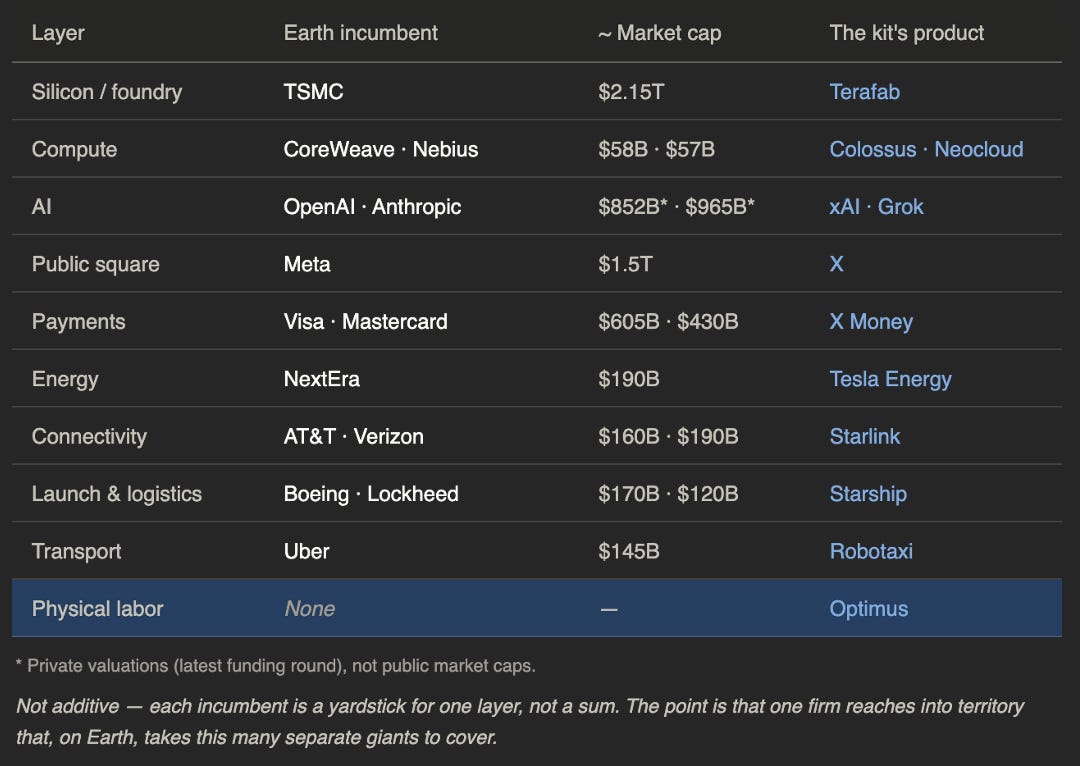Select the Energy layer cell
Screen dimensions: 1080x766
(65, 380)
